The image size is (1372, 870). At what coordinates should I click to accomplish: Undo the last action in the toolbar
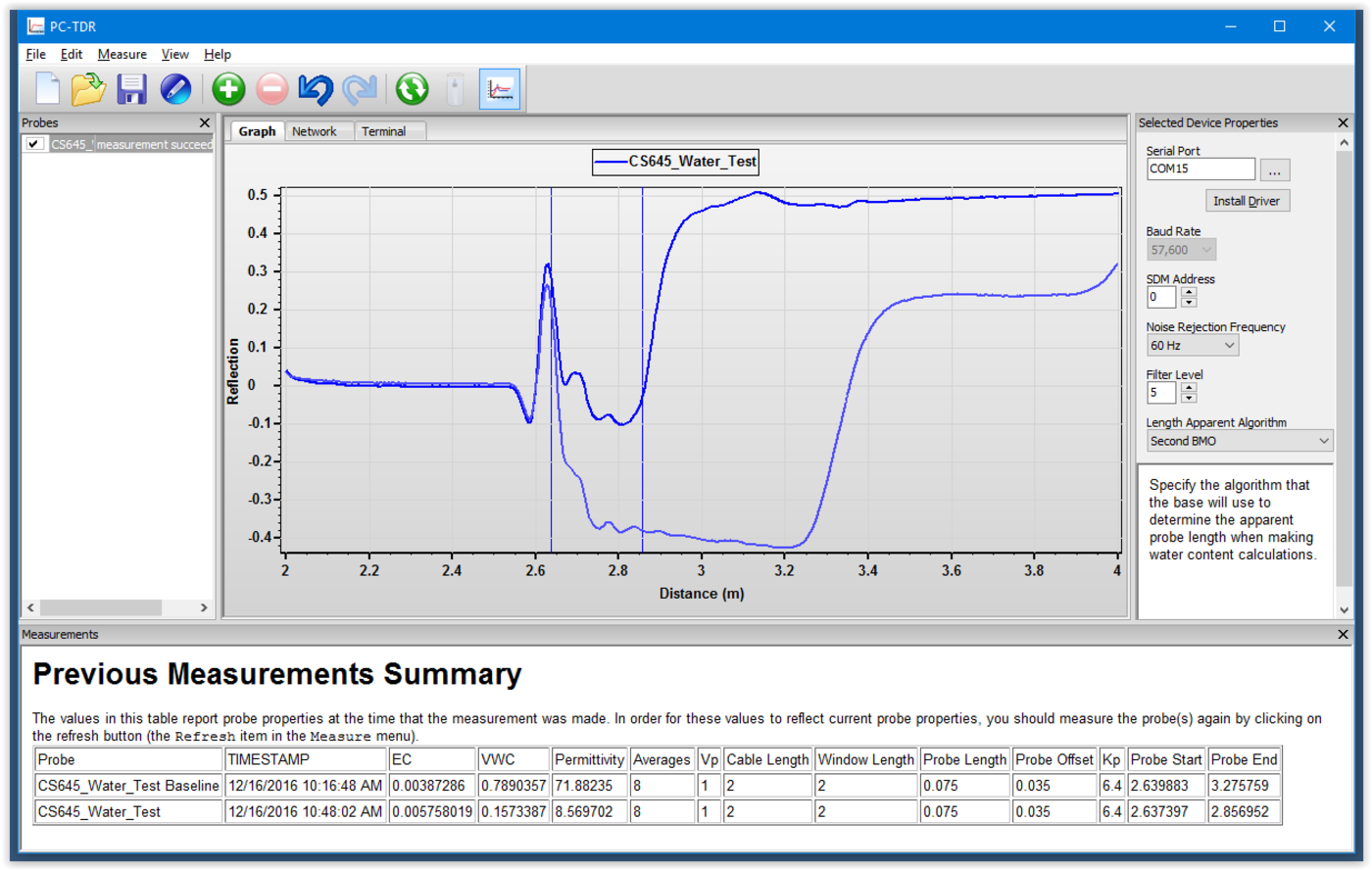point(316,89)
